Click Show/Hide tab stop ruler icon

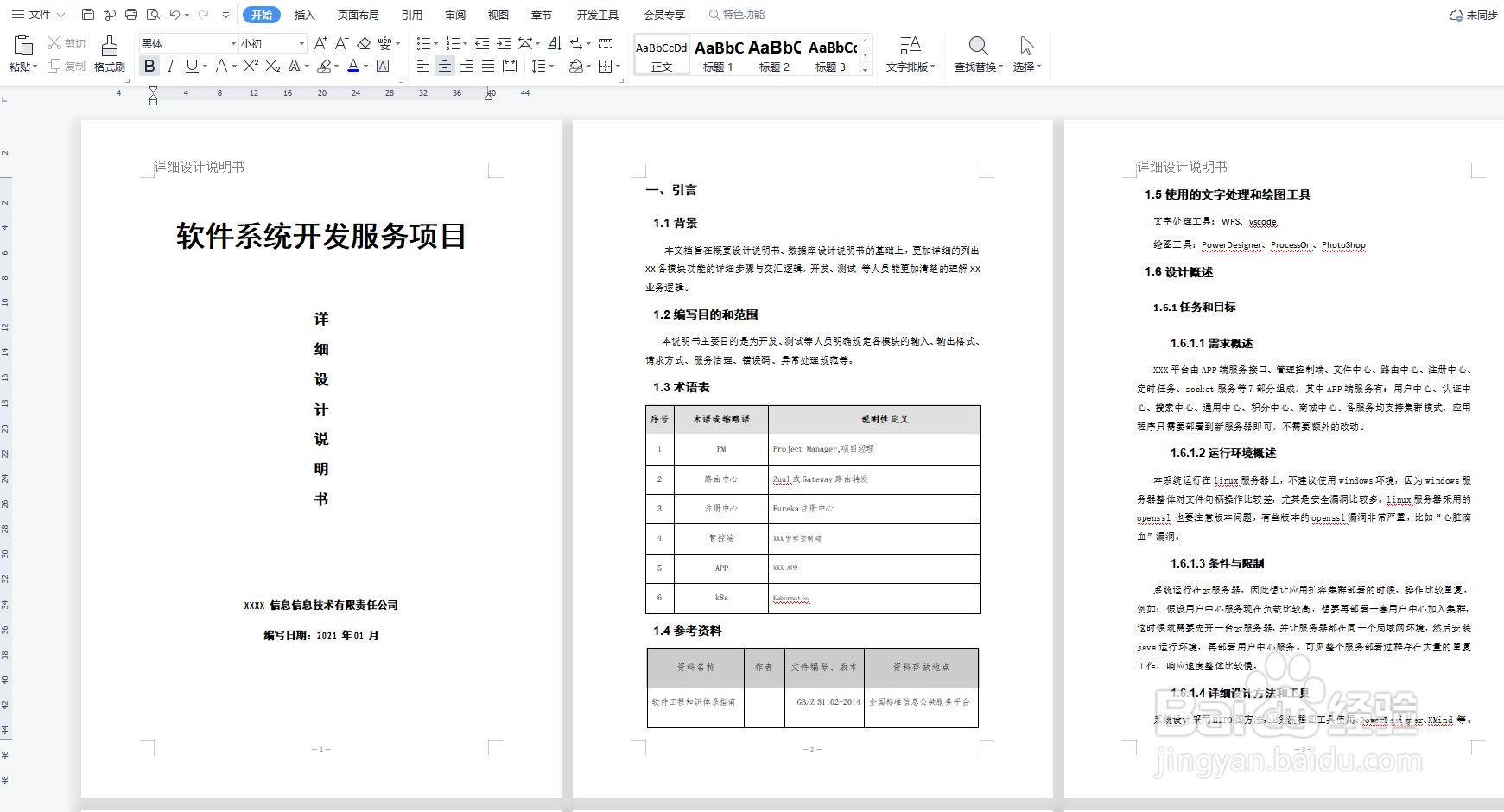pos(606,43)
